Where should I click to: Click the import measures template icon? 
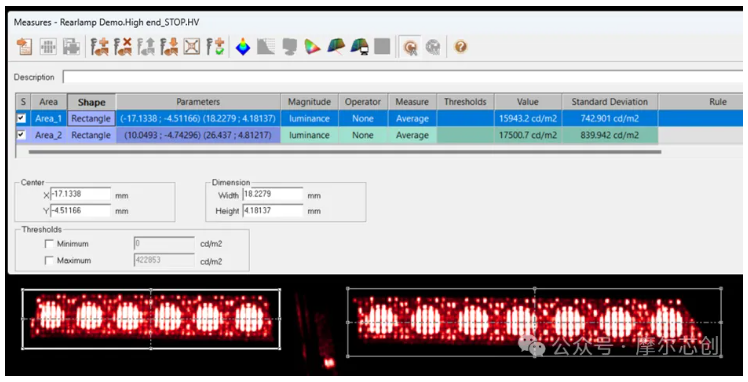24,47
